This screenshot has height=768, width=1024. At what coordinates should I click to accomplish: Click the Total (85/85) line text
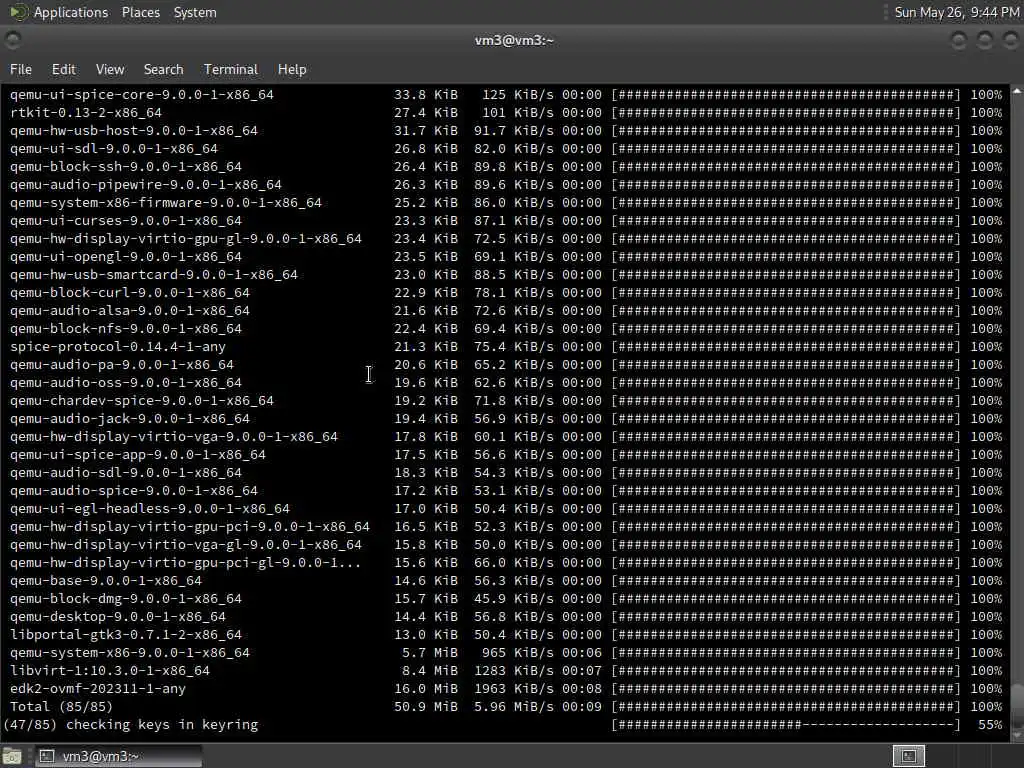[x=61, y=707]
